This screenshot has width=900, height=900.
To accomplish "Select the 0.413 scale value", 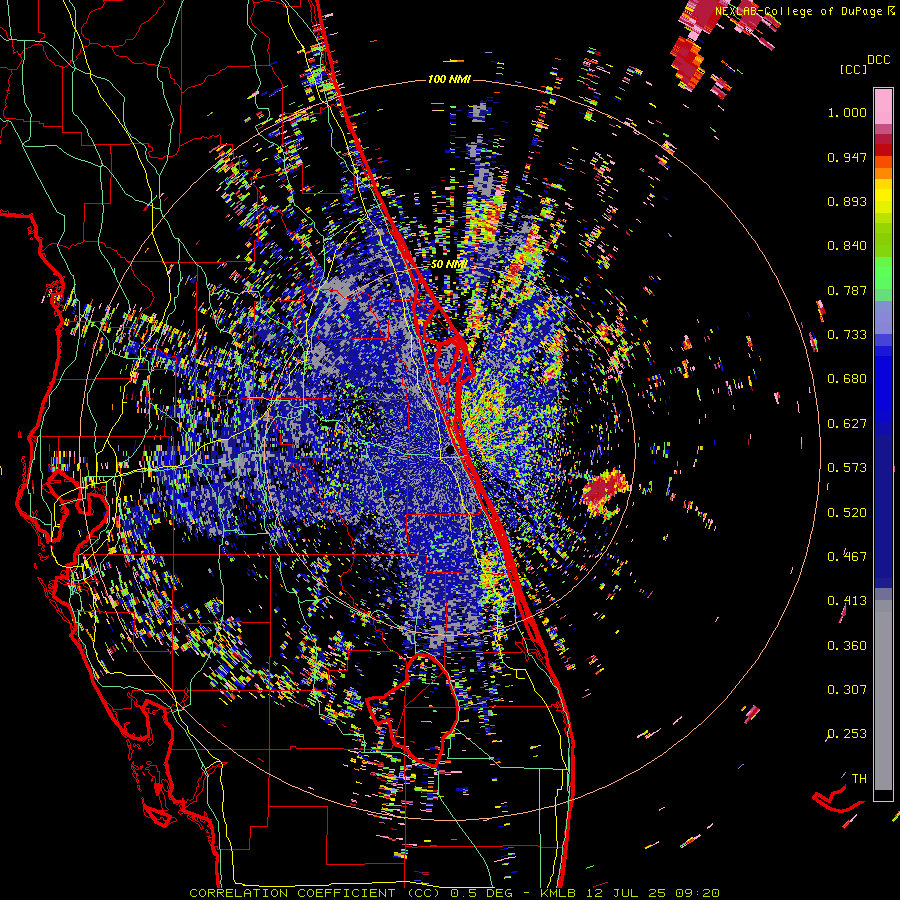I will point(847,601).
